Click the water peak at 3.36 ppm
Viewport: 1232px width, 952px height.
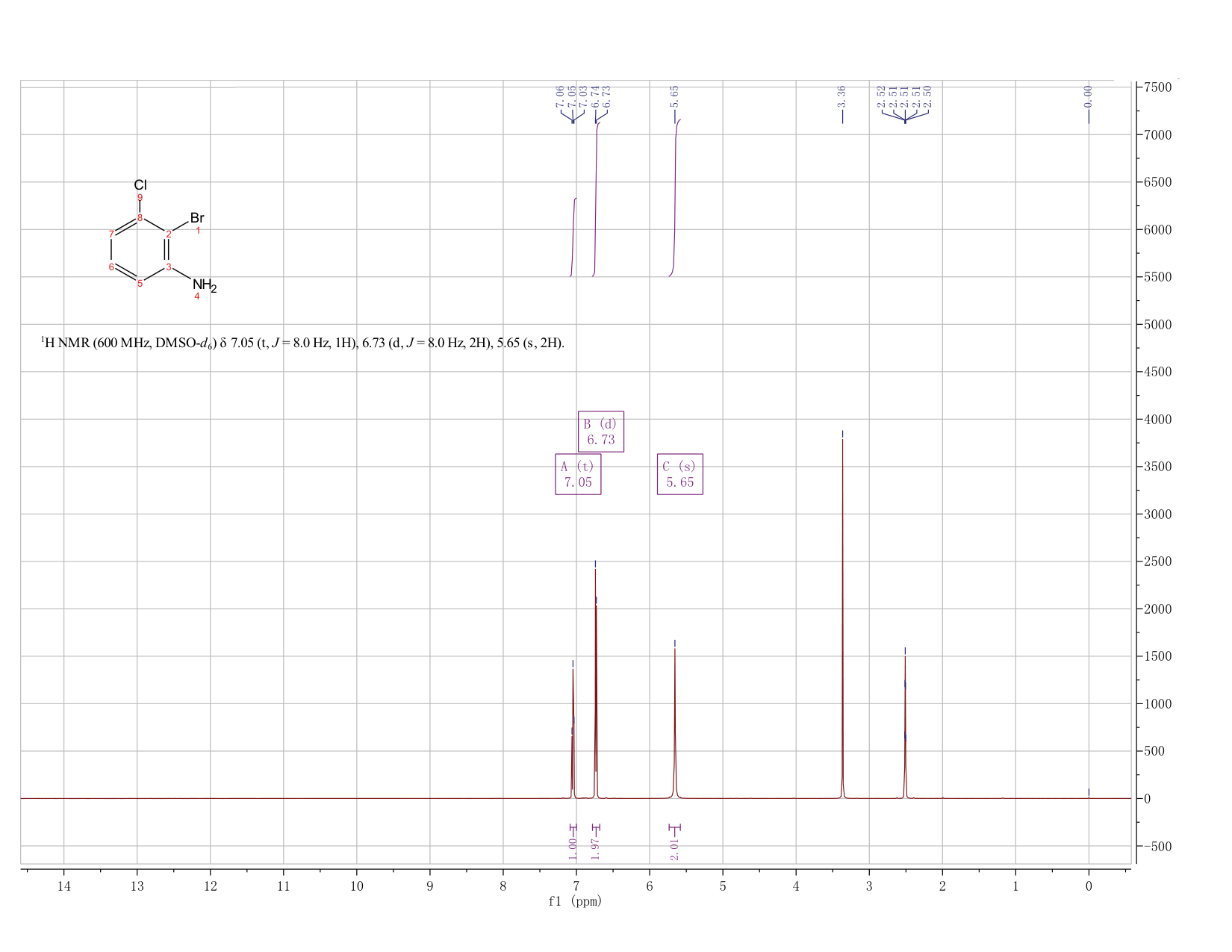(842, 612)
